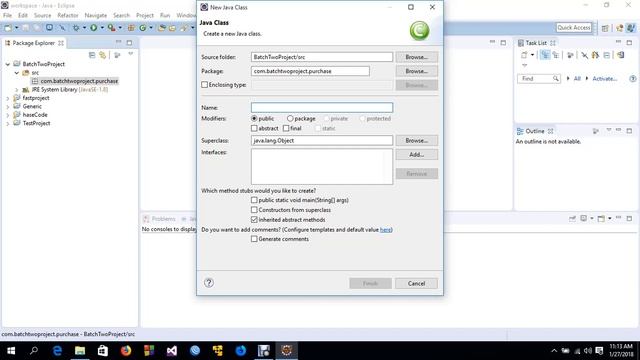The width and height of the screenshot is (640, 360).
Task: Uncheck Inherited abstract methods checkbox
Action: tap(254, 220)
